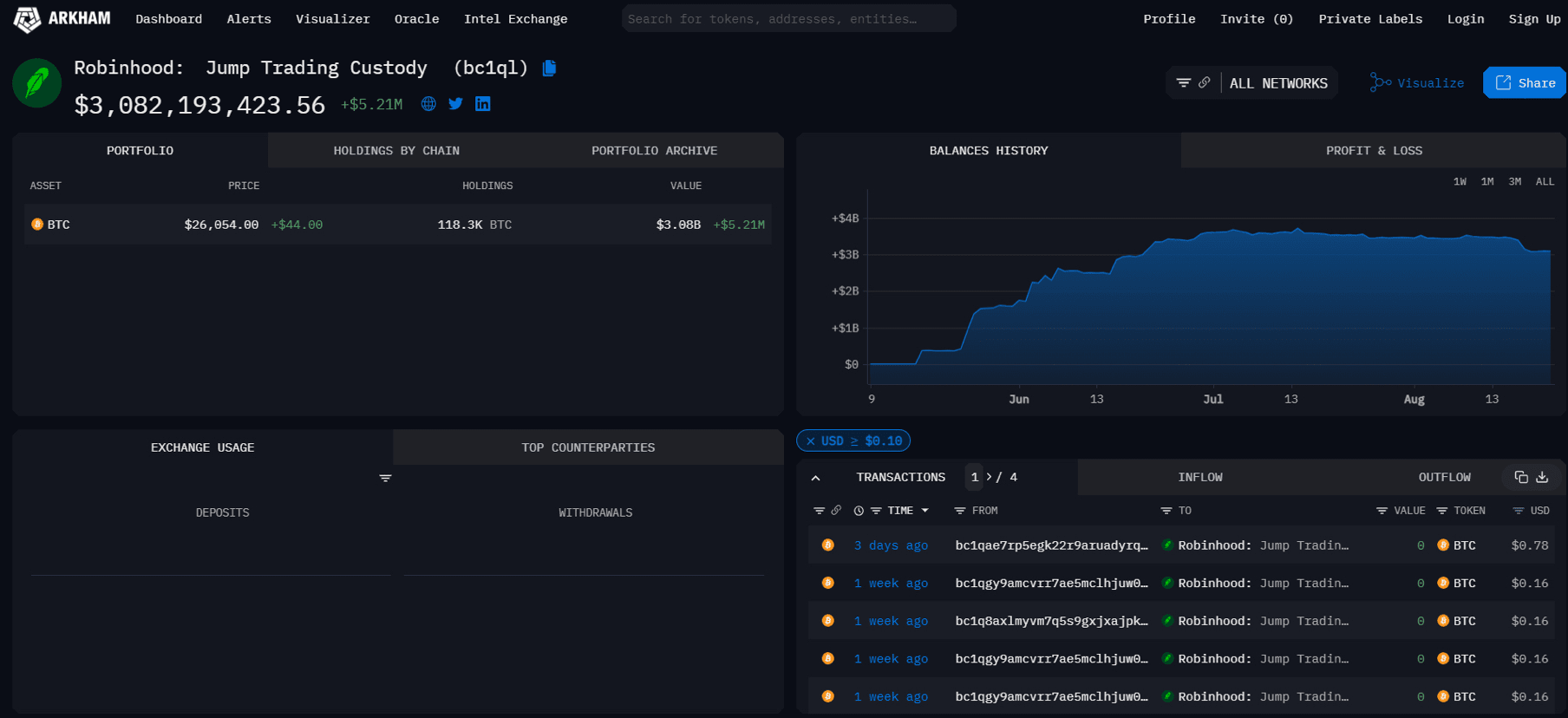Open Robinhood's Twitter profile link

click(x=455, y=104)
